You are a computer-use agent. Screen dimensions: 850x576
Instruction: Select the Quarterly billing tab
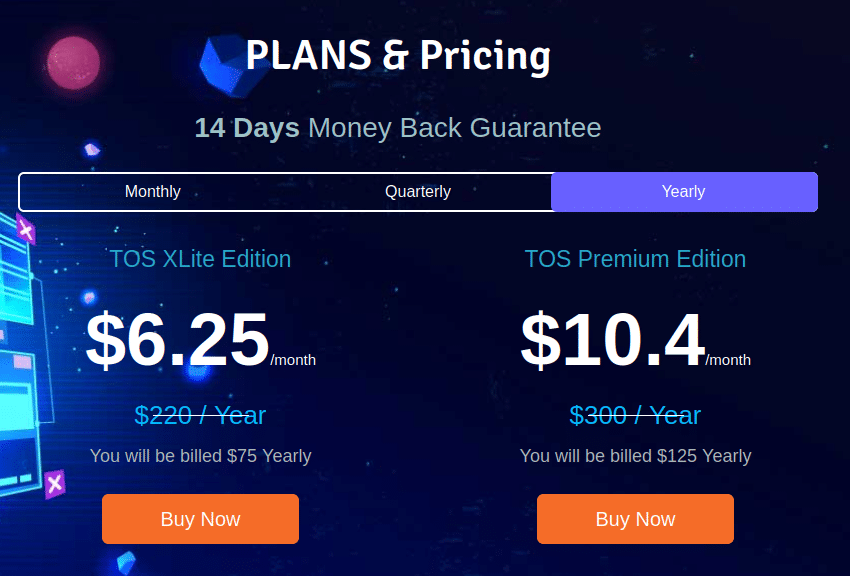pos(418,191)
